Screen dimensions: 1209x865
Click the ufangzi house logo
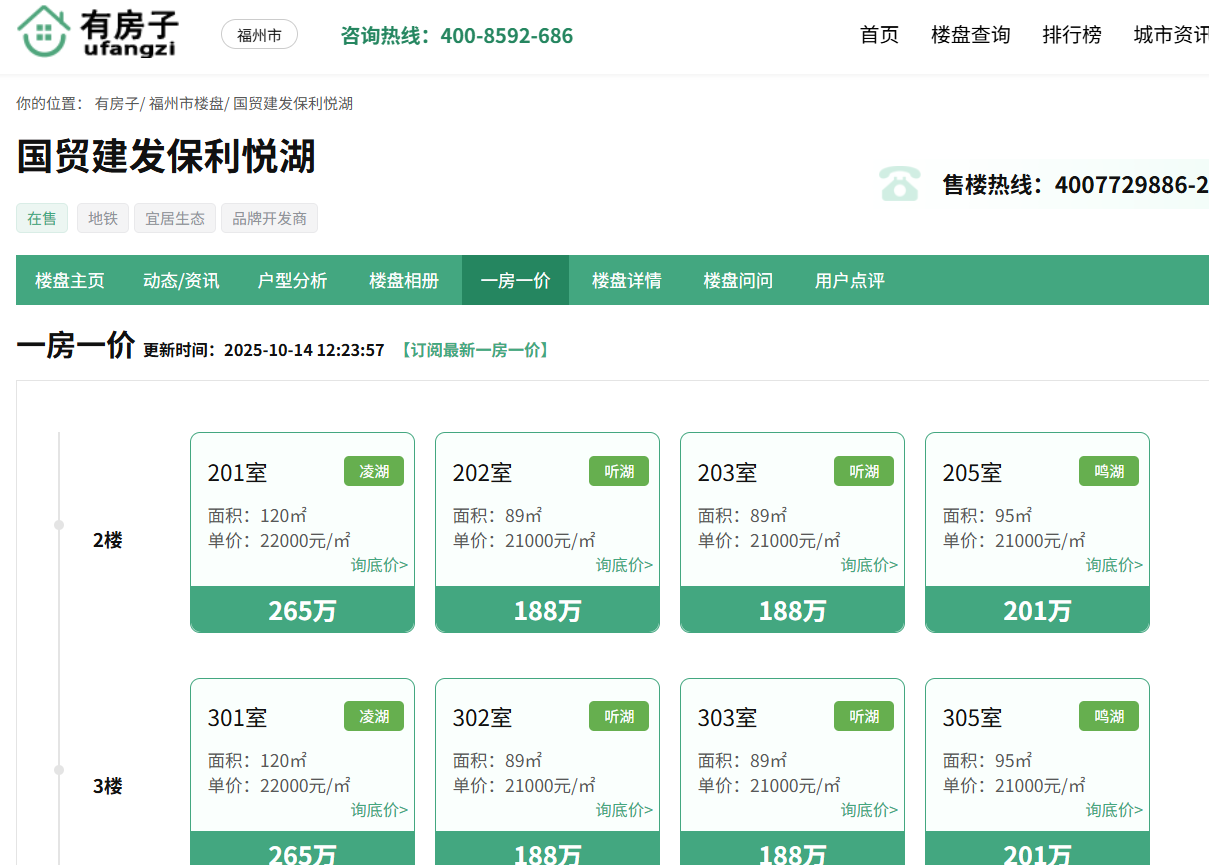pyautogui.click(x=97, y=32)
